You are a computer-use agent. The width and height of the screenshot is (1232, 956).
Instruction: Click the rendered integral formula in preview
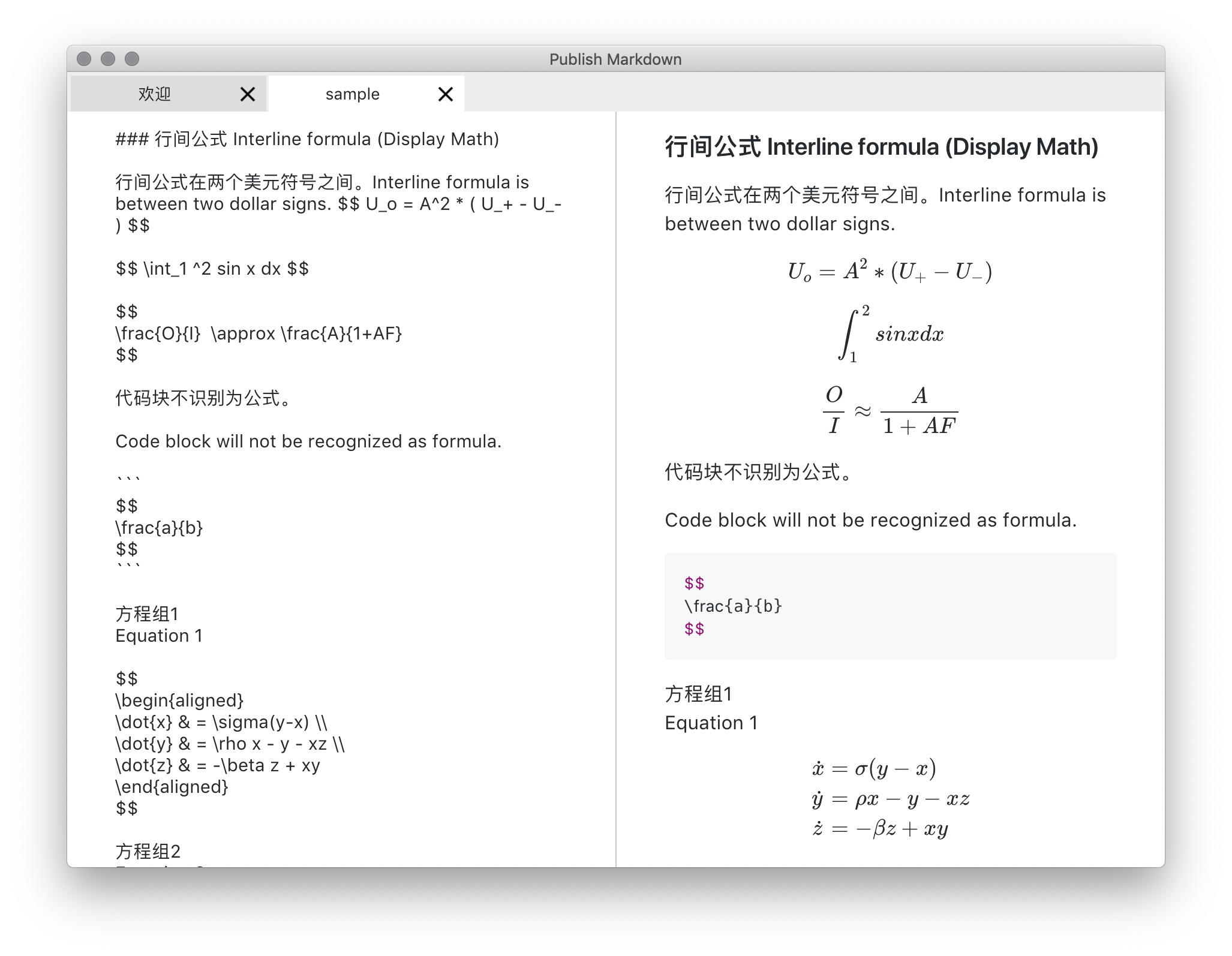tap(890, 334)
